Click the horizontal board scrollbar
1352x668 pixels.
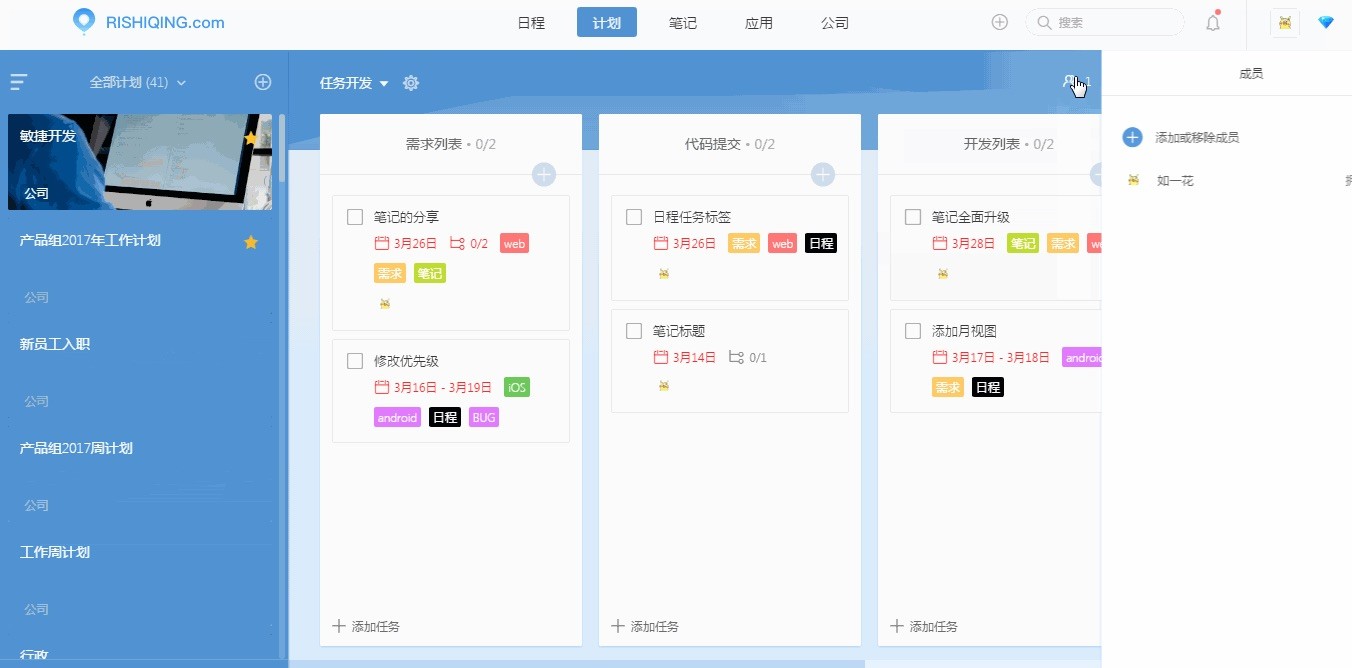pos(577,663)
